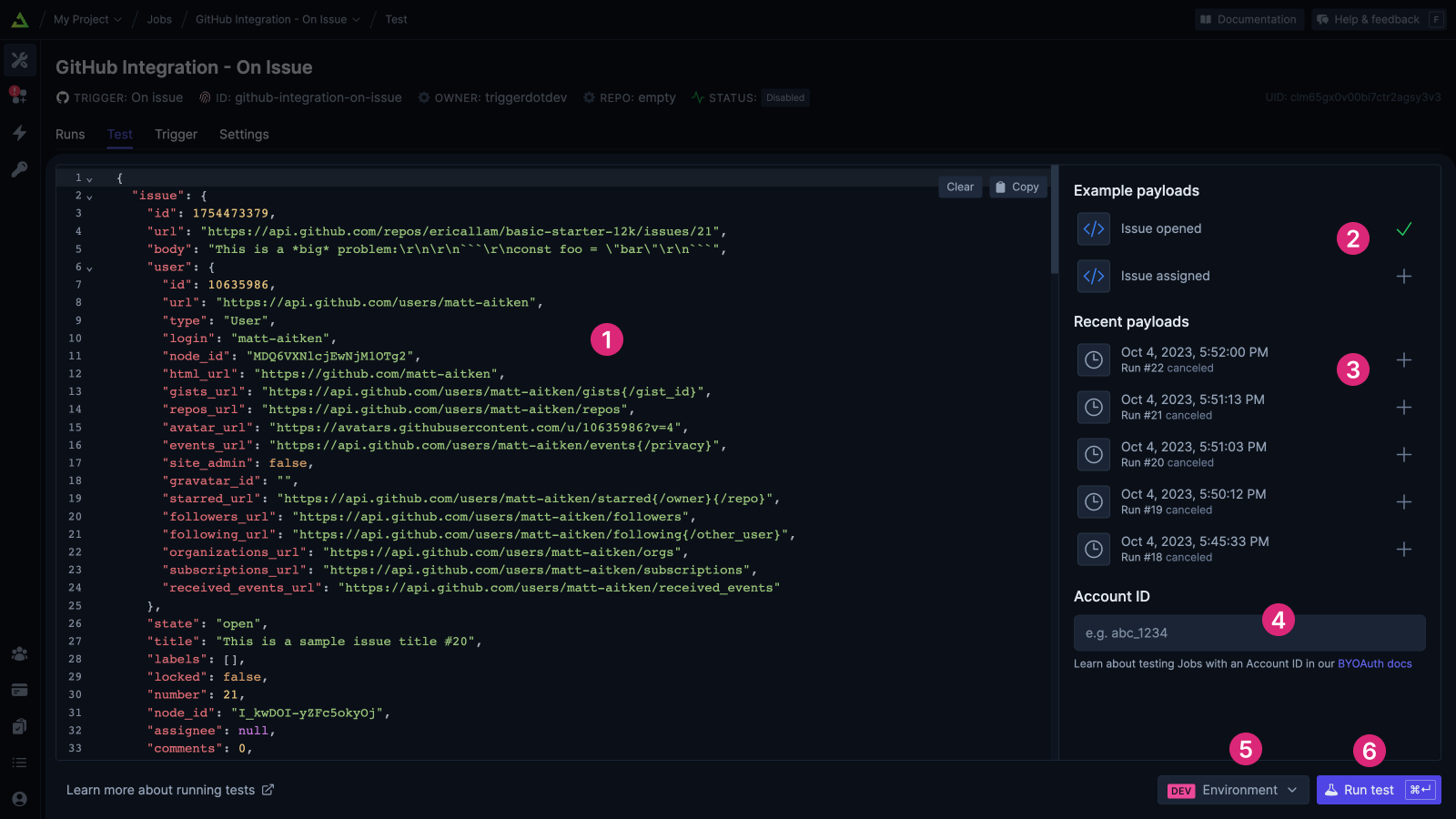Click clock icon for Run #18 payload
Screen dimensions: 1456x819
(x=1094, y=549)
